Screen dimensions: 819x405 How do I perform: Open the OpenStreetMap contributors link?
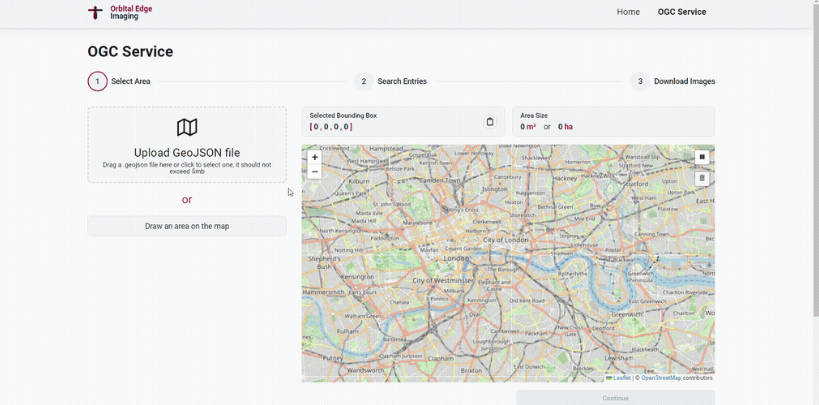click(x=660, y=378)
